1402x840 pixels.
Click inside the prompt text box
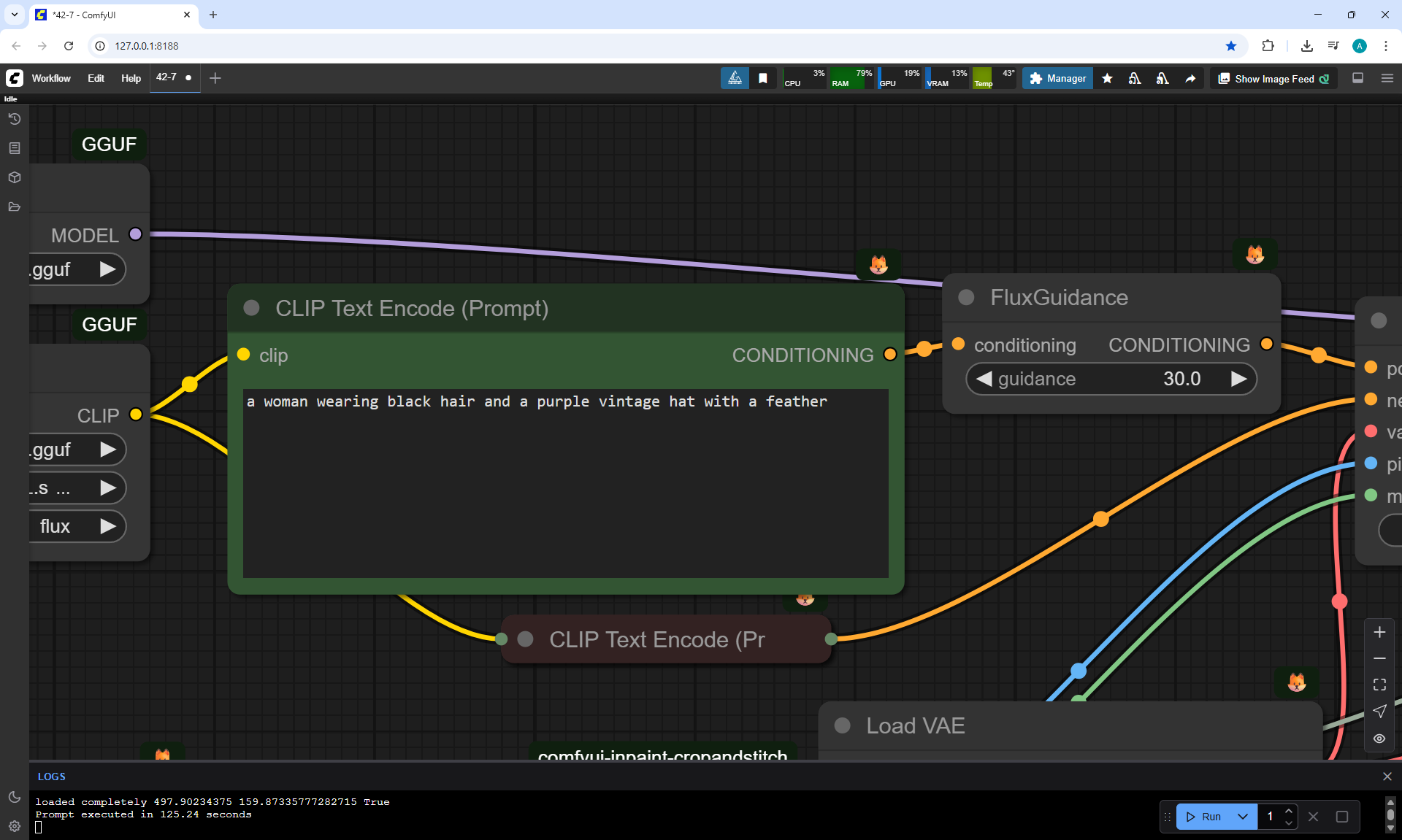(565, 482)
